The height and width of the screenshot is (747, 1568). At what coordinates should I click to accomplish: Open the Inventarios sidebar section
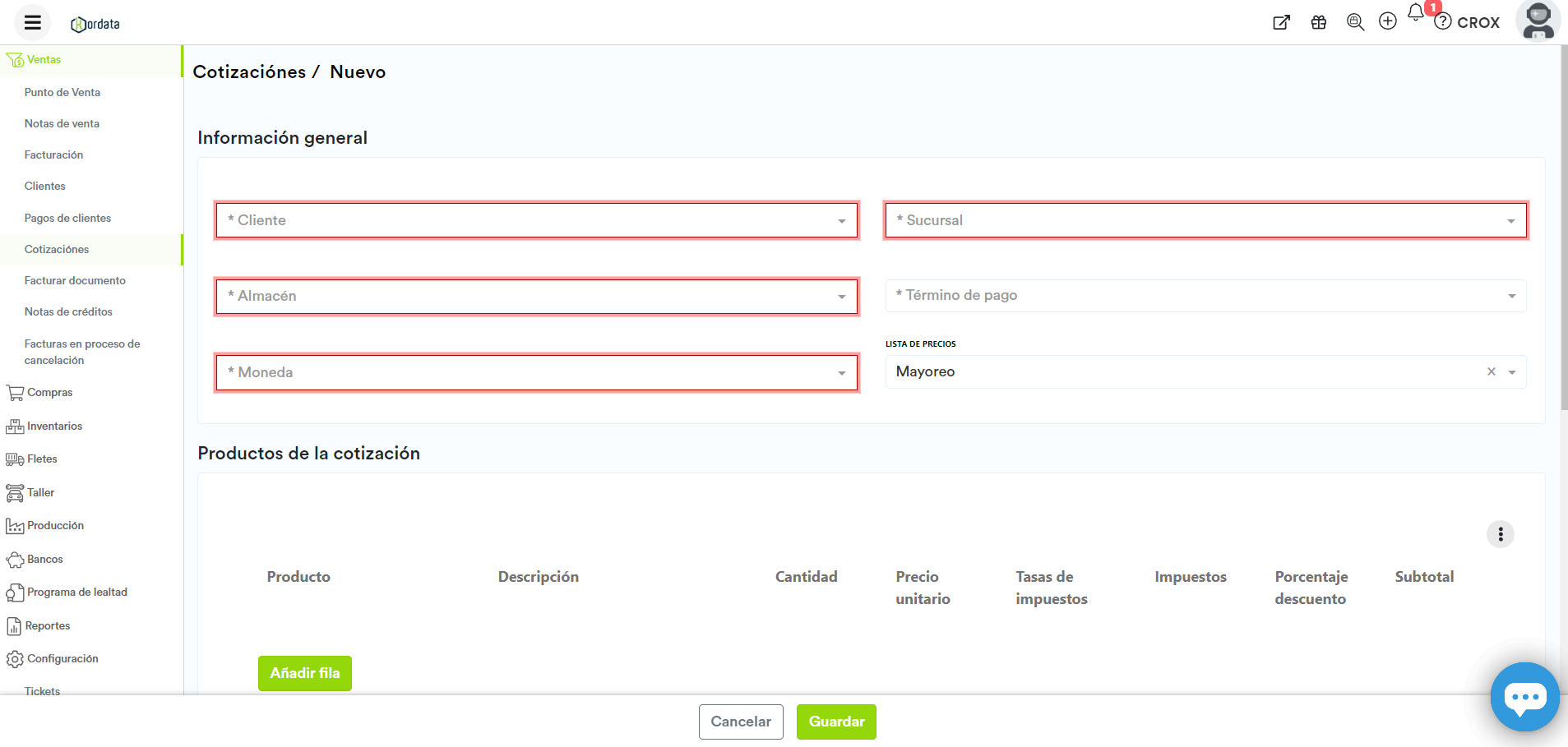pyautogui.click(x=54, y=426)
